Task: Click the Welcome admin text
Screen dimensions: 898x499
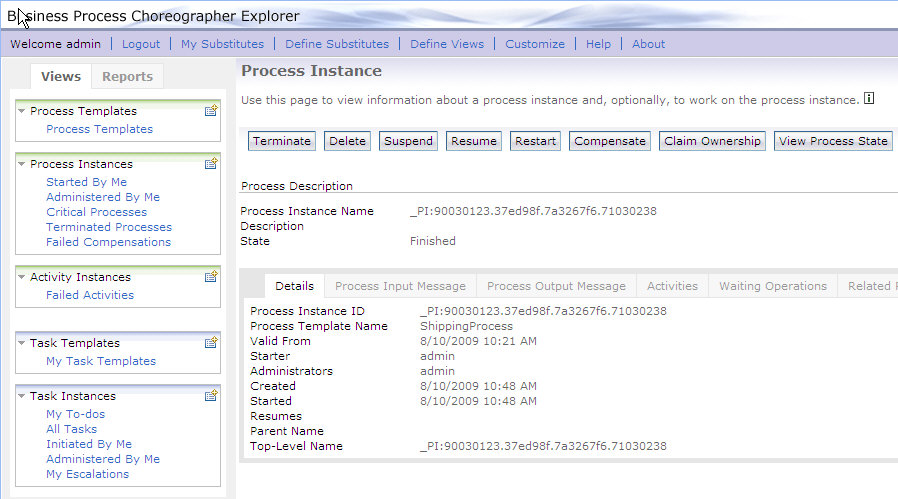Action: (x=56, y=44)
